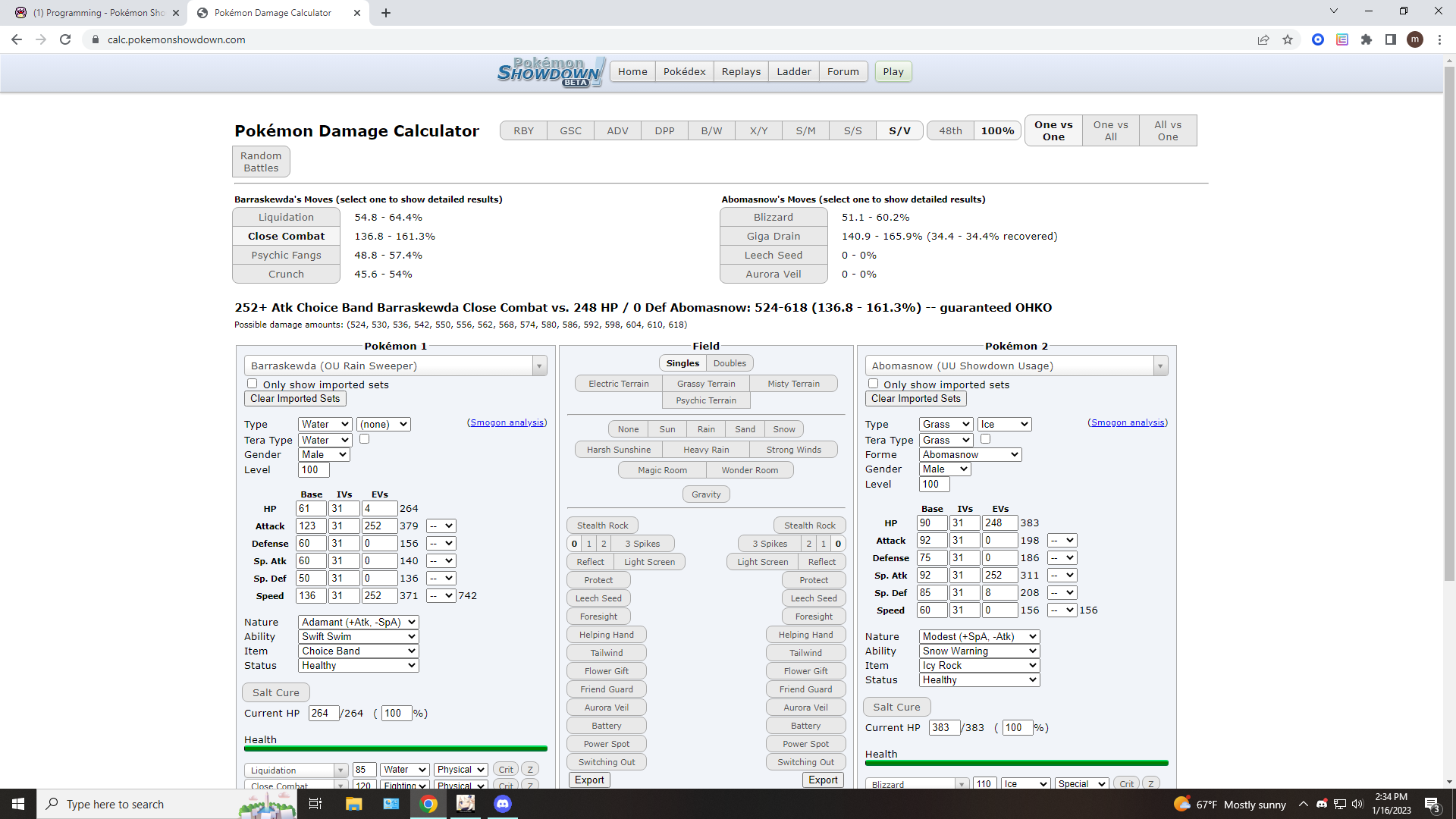Image resolution: width=1456 pixels, height=819 pixels.
Task: Switch to the S/S generation tab
Action: 852,130
